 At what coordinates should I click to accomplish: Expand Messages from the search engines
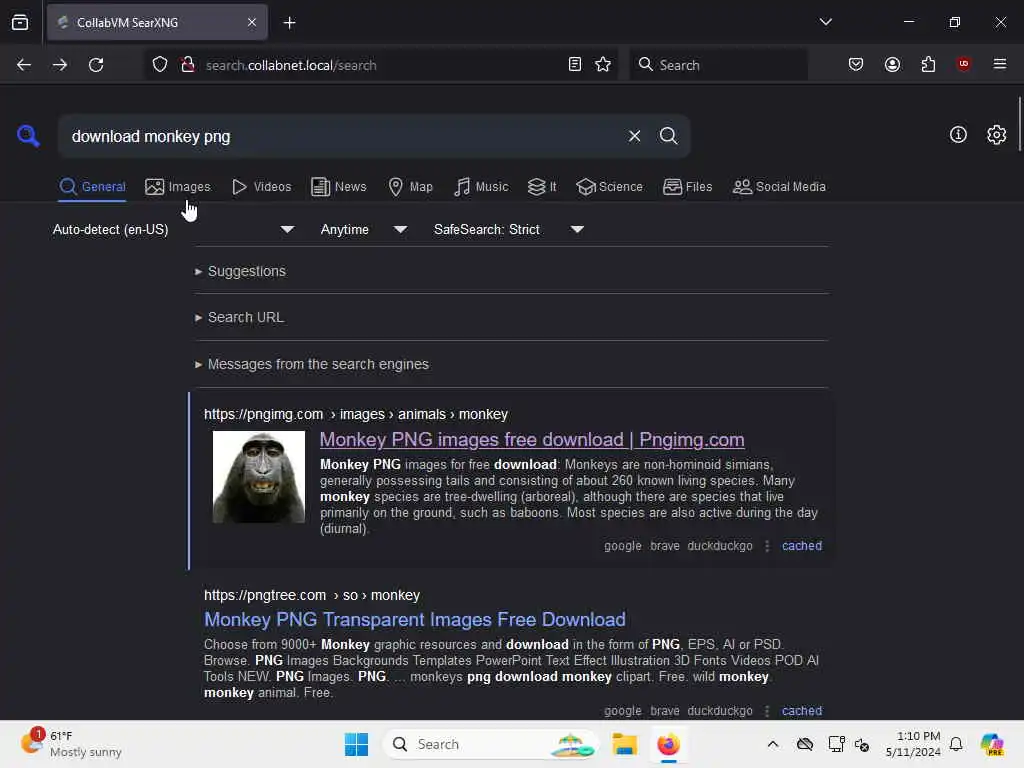click(x=312, y=364)
